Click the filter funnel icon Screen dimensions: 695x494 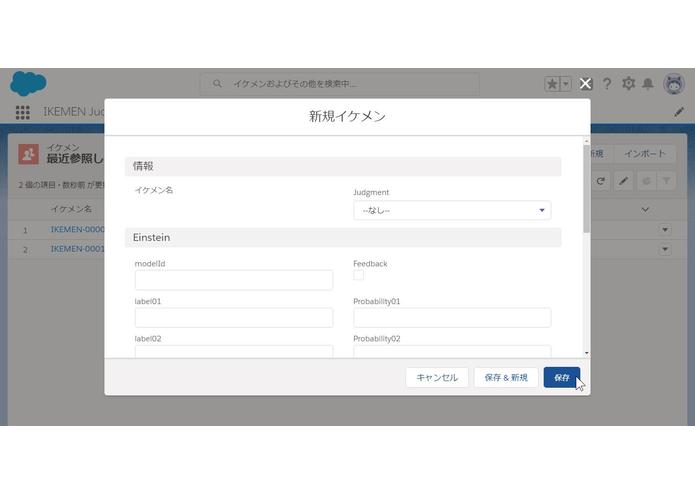(x=666, y=181)
